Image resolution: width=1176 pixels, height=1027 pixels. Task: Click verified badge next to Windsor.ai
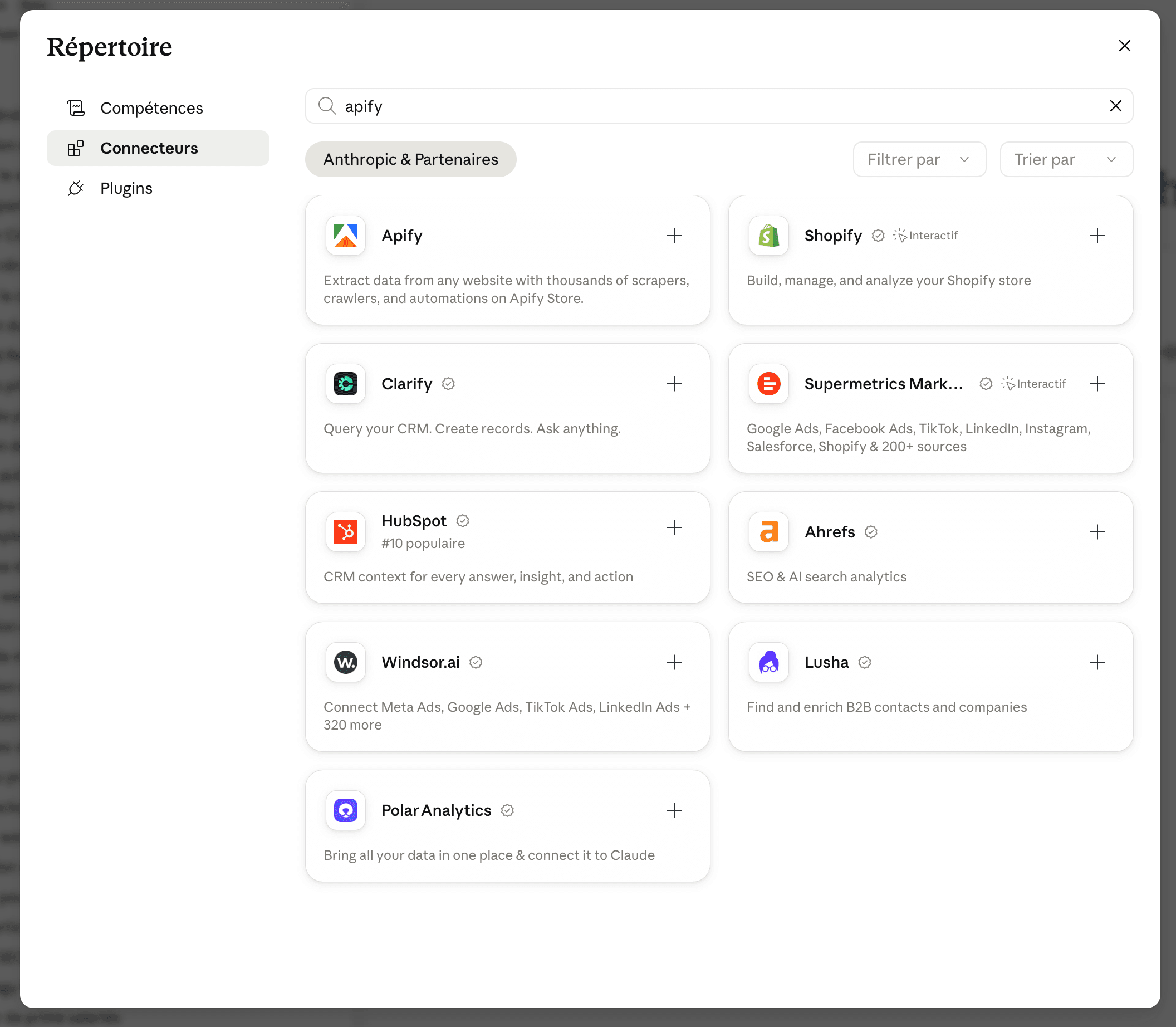pyautogui.click(x=476, y=662)
